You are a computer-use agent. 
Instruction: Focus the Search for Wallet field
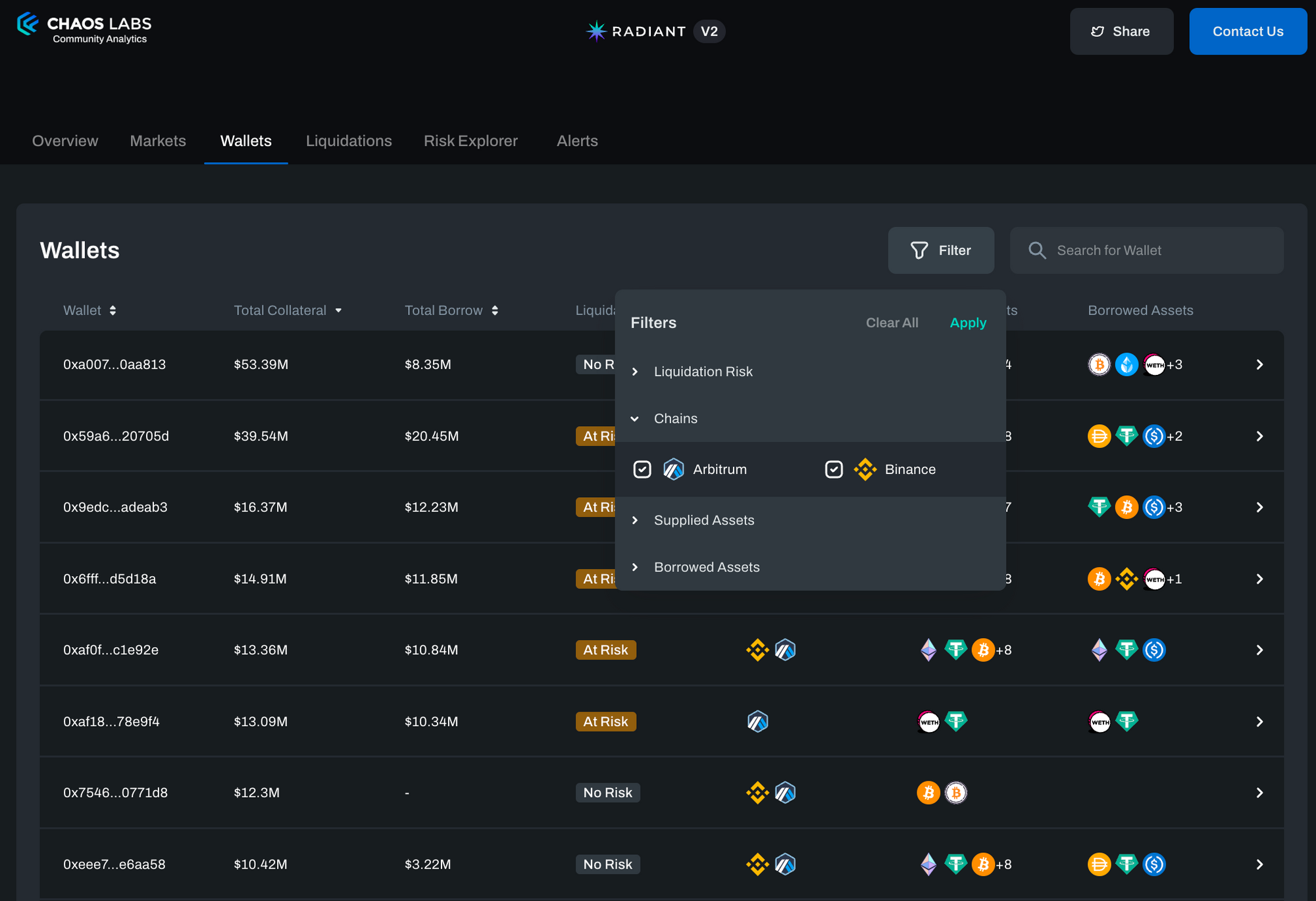click(x=1158, y=251)
